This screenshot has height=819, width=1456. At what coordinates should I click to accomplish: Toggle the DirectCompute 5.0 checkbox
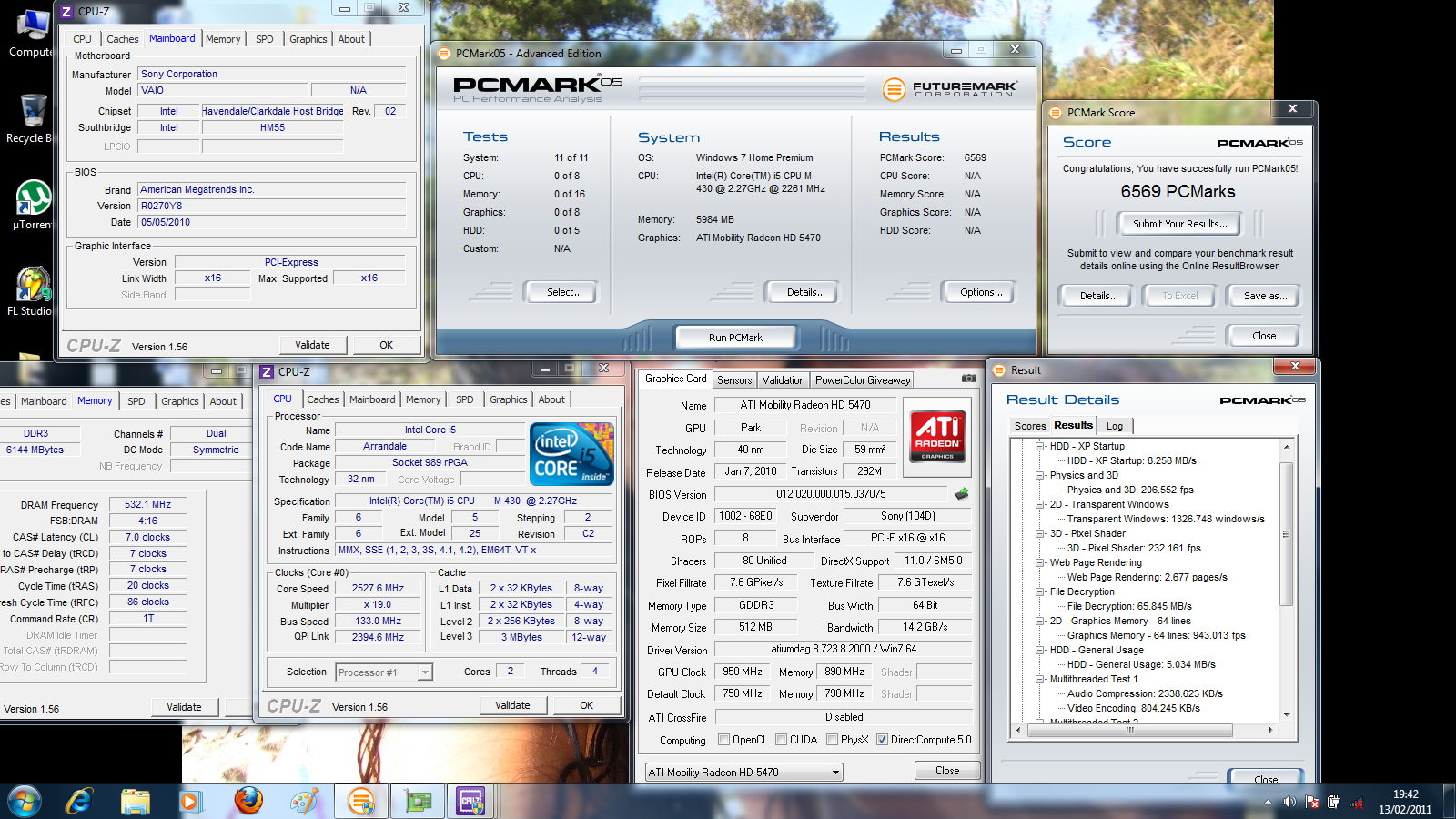point(882,740)
